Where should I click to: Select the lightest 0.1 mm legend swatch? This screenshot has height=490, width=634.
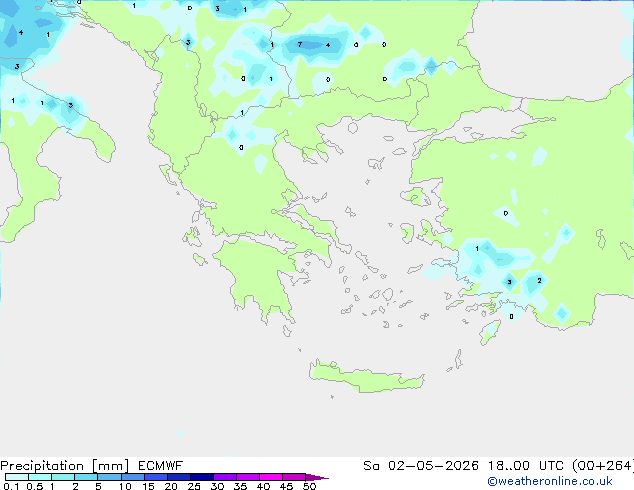click(17, 477)
